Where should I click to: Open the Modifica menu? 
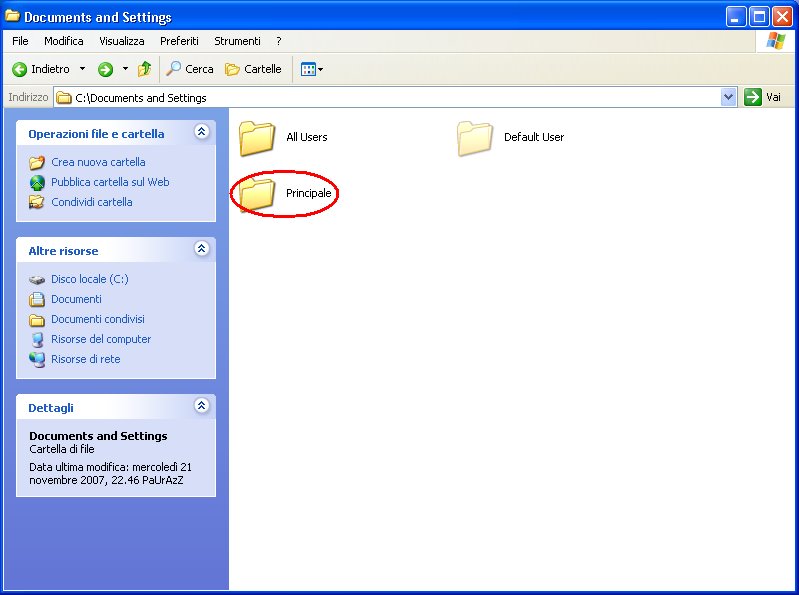[64, 41]
